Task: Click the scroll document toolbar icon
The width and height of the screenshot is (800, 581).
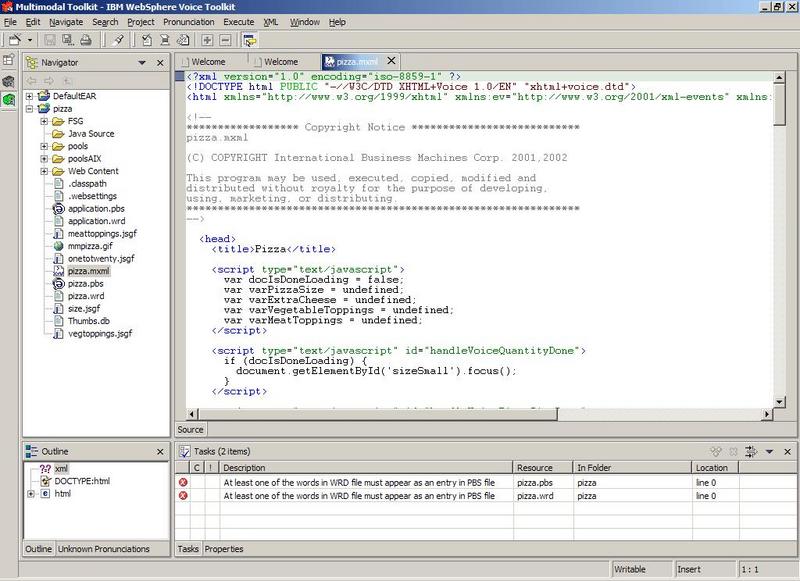Action: [165, 40]
